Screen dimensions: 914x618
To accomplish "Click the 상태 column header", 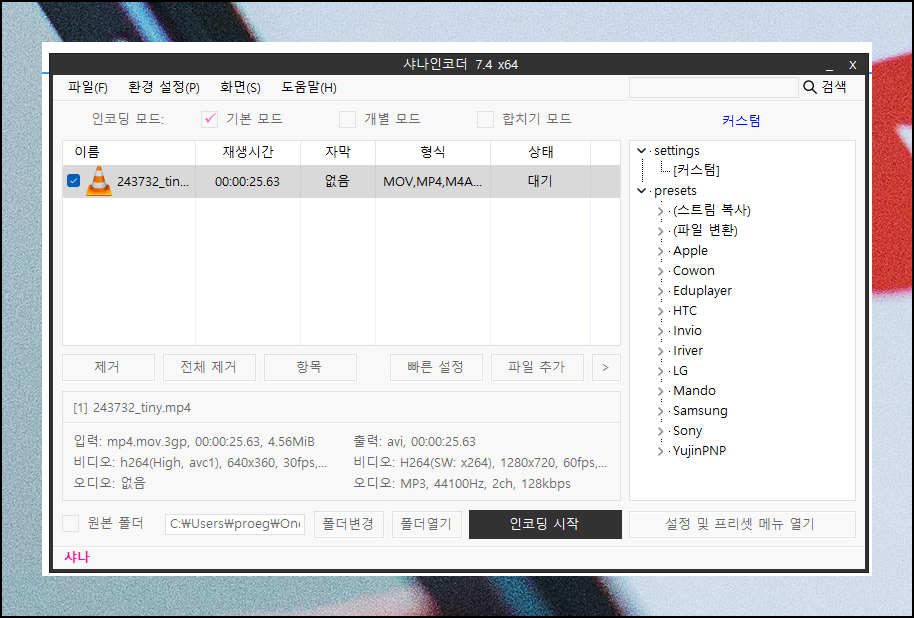I will coord(540,153).
